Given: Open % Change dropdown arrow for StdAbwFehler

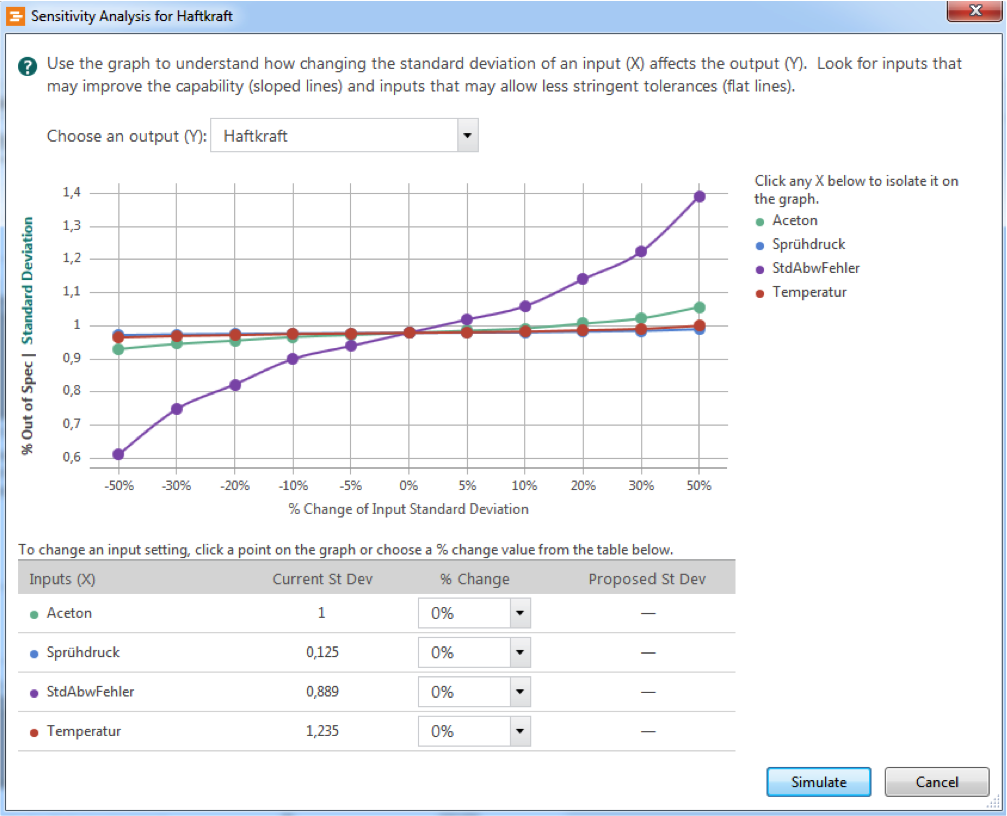Looking at the screenshot, I should point(520,692).
